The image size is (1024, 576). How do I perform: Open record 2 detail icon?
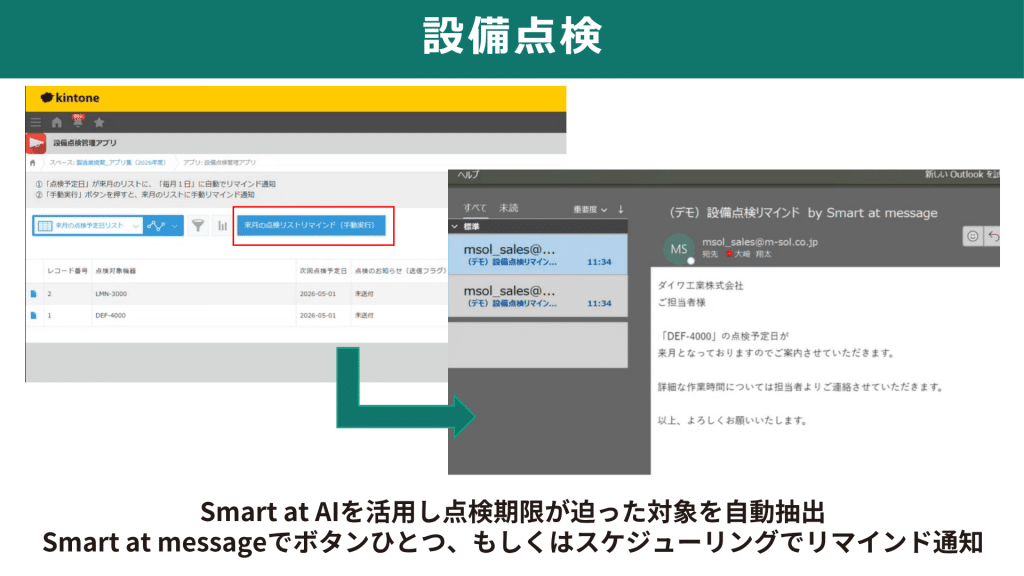coord(34,294)
